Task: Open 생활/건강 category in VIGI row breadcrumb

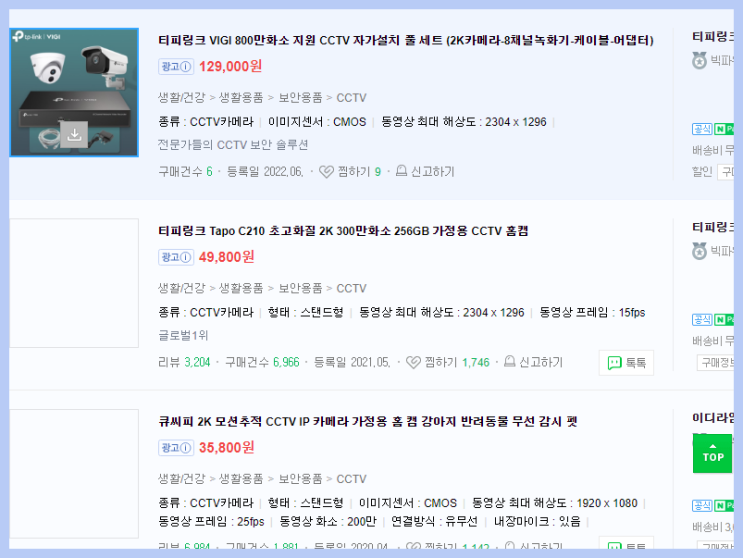Action: click(x=181, y=98)
